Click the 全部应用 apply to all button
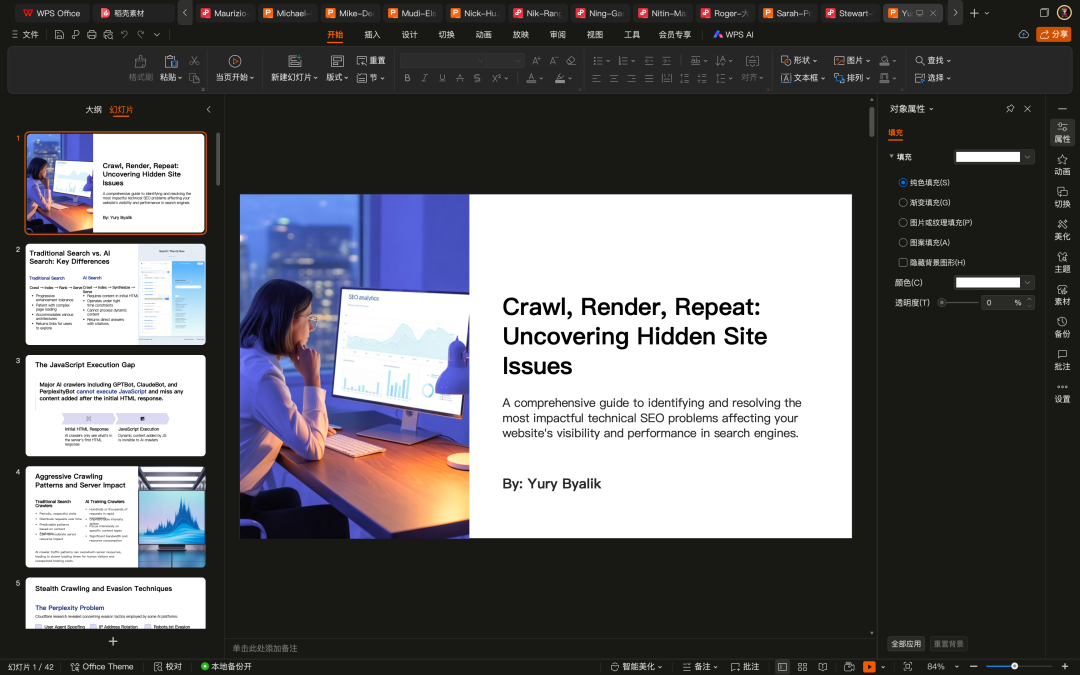Screen dimensions: 1080x675 tap(906, 644)
